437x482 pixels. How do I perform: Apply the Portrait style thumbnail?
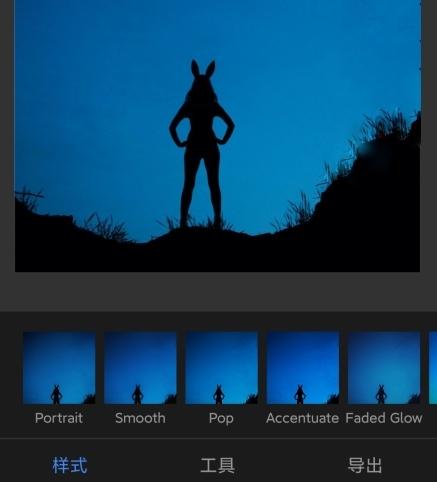(59, 368)
